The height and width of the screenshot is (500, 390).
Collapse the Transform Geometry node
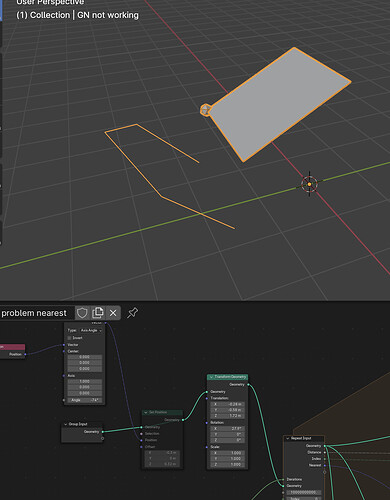click(x=211, y=377)
